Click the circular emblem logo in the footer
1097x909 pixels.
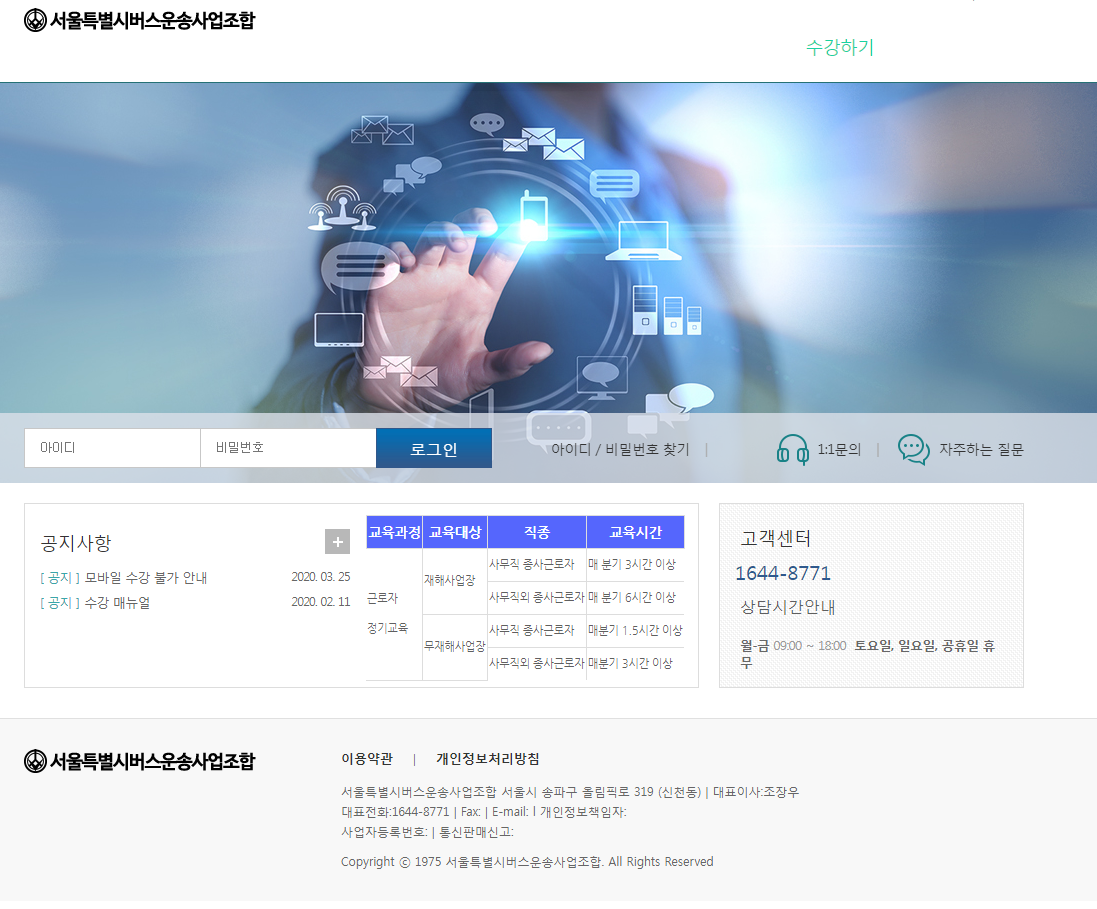point(35,761)
